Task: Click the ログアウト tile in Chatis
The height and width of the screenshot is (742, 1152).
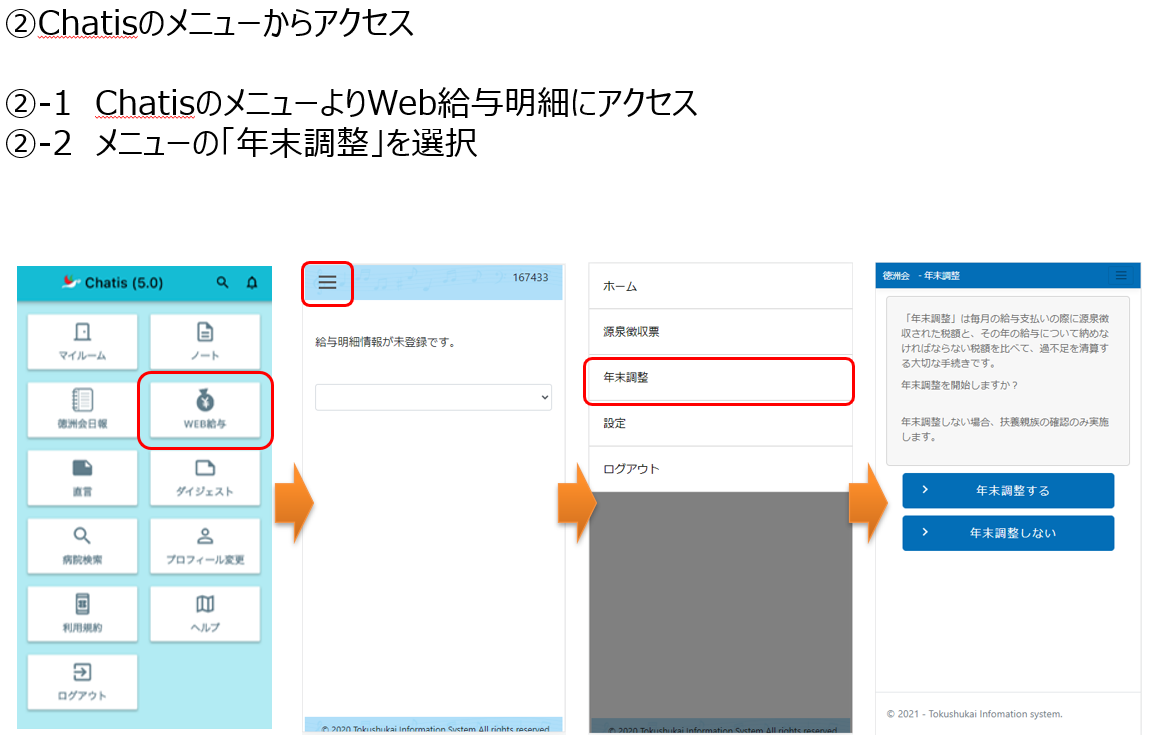Action: click(82, 682)
